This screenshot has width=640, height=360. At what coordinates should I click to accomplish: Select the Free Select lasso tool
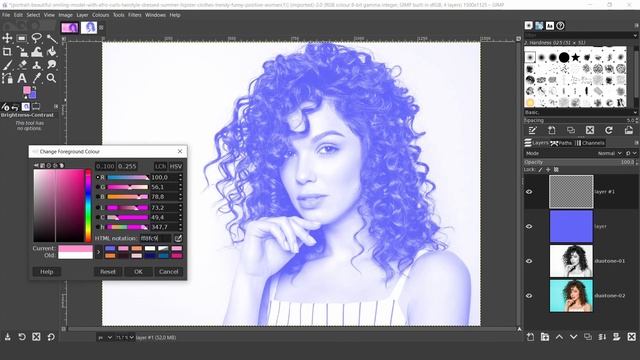[36, 38]
